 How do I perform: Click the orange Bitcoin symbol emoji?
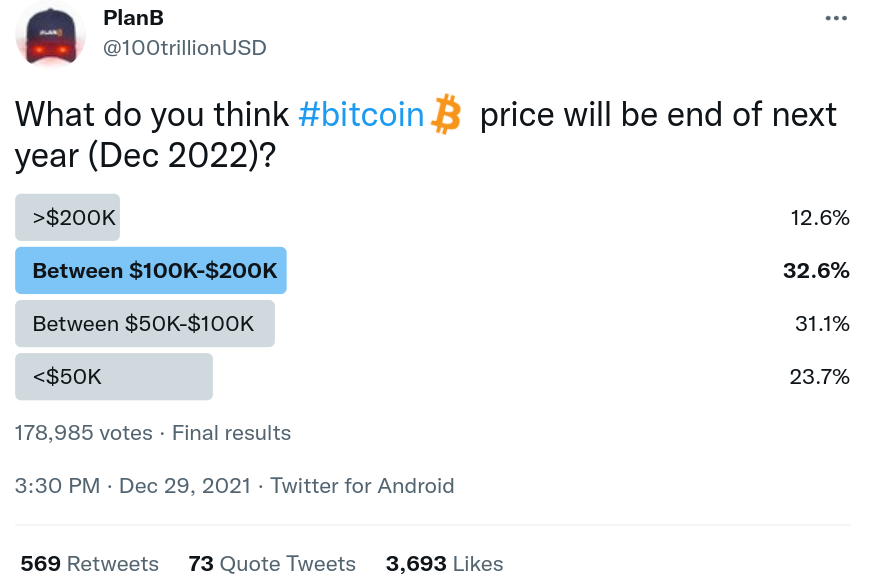coord(446,114)
